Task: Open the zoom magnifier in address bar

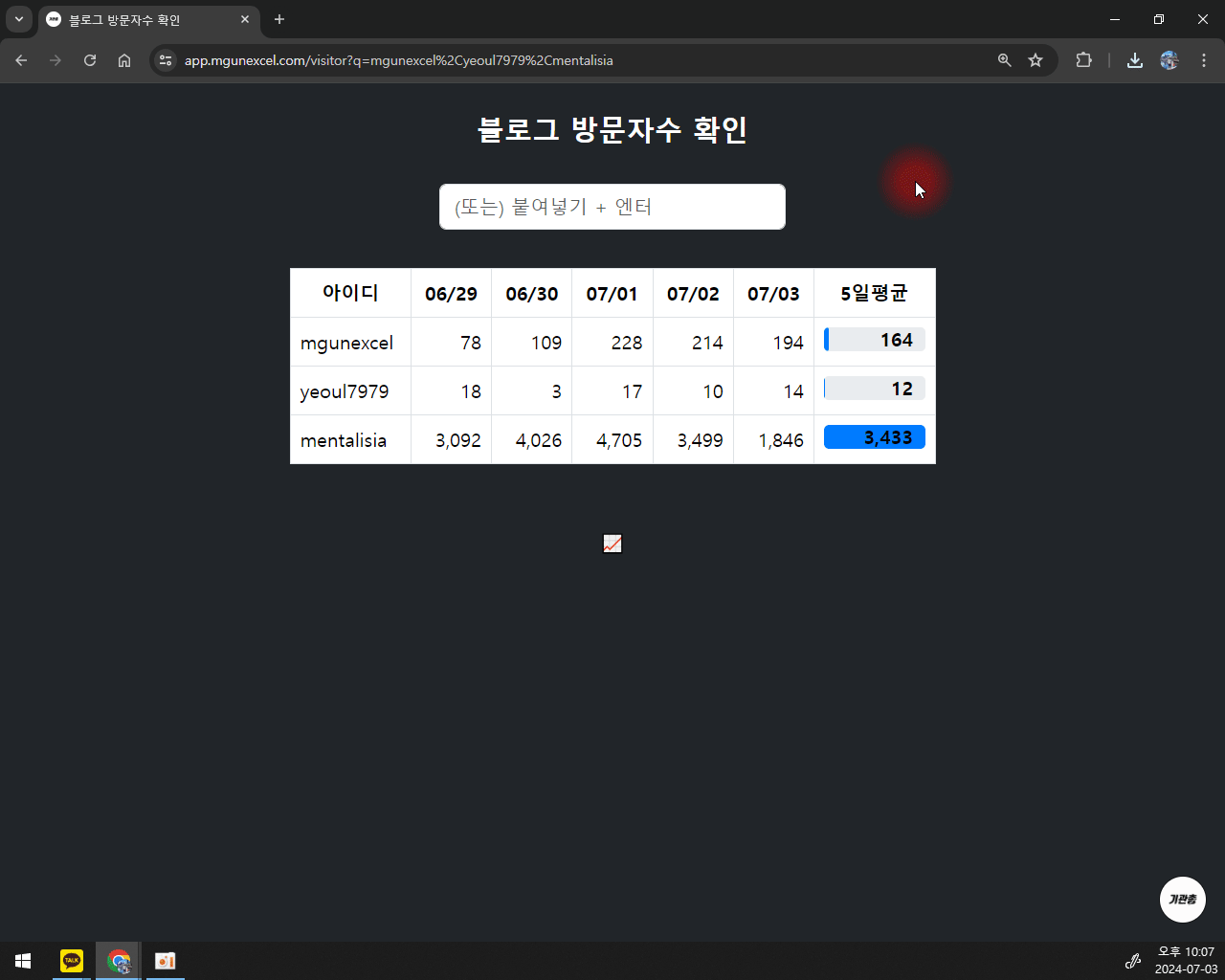Action: [1005, 60]
